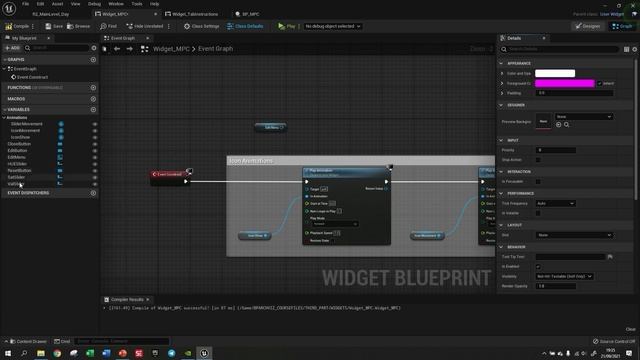Open the Tick Frequency dropdown
Viewport: 640px width, 360px height.
click(x=555, y=203)
